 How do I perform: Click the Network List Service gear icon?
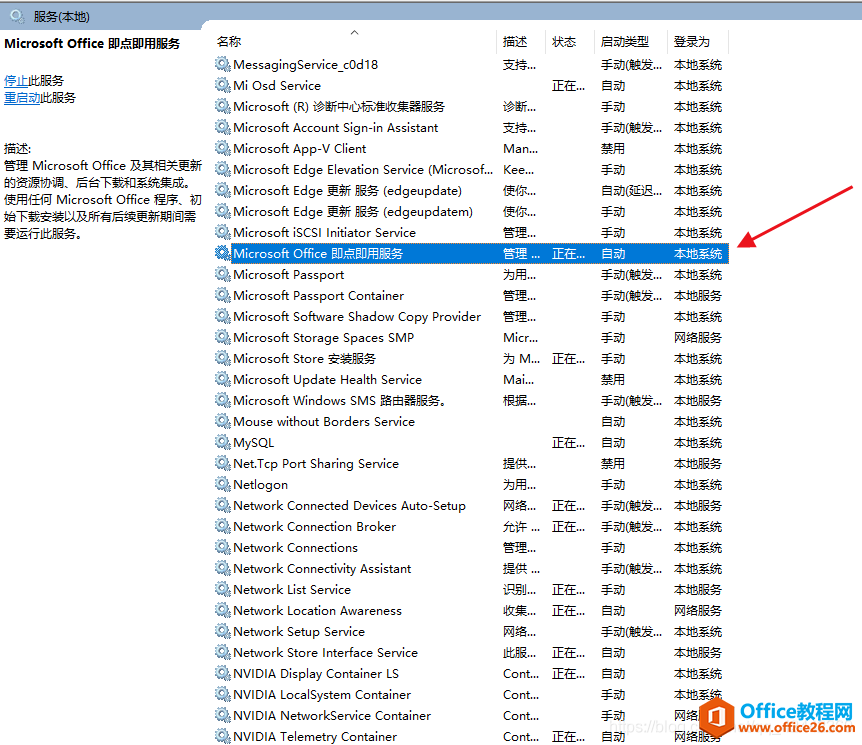coord(223,589)
